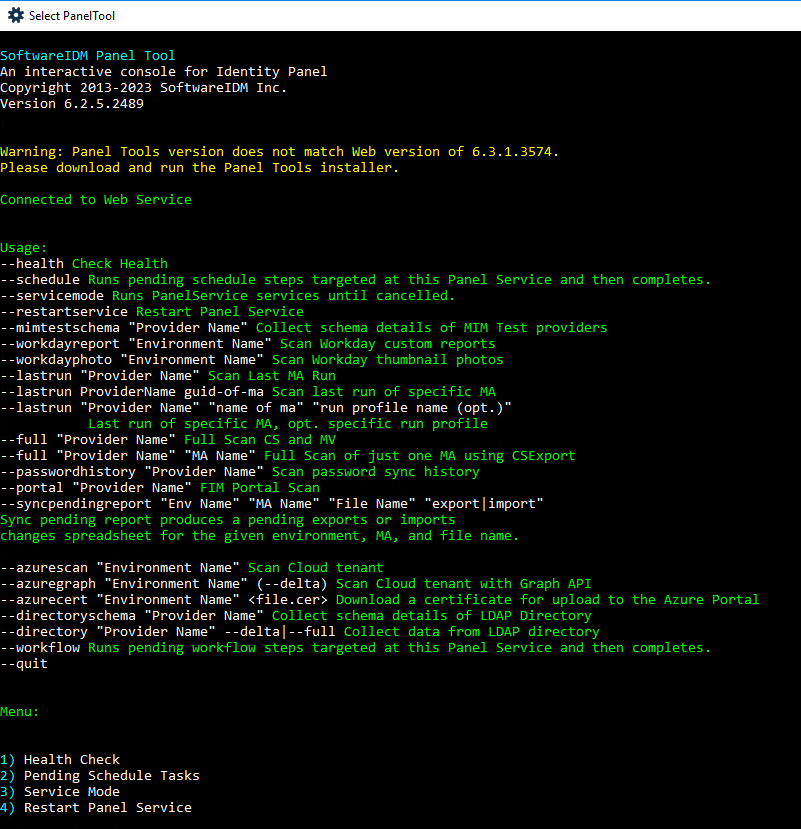
Task: Click the '--azurescan' option text
Action: click(x=44, y=568)
